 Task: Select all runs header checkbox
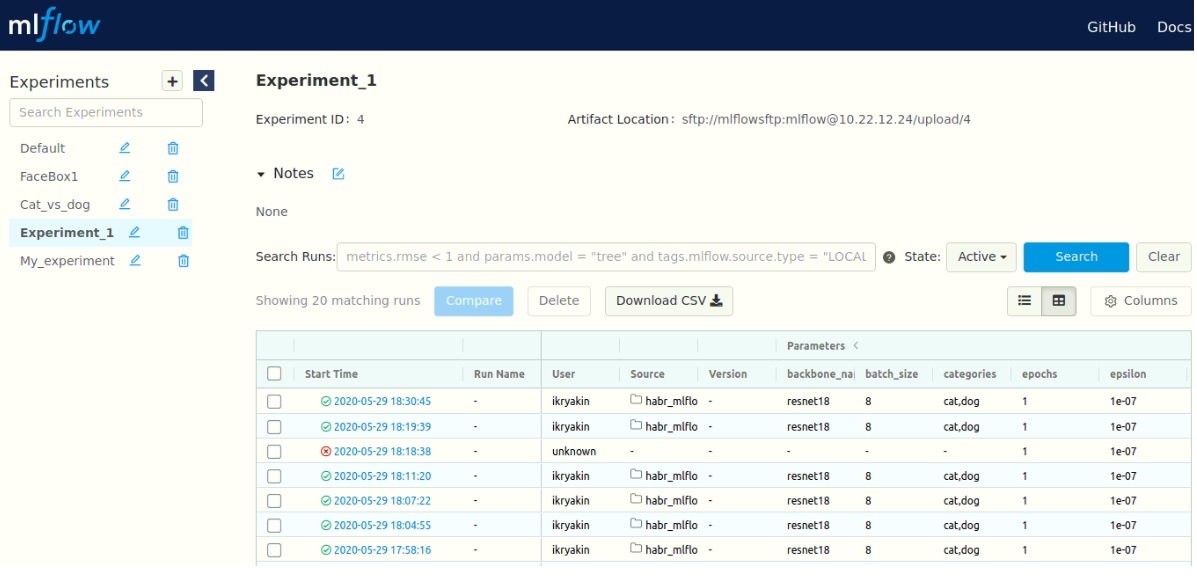[274, 373]
